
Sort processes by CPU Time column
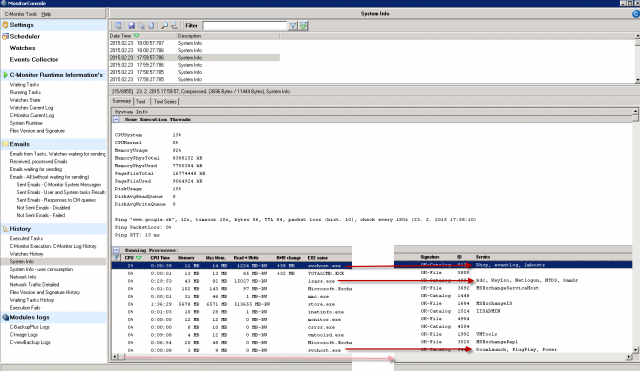point(160,258)
